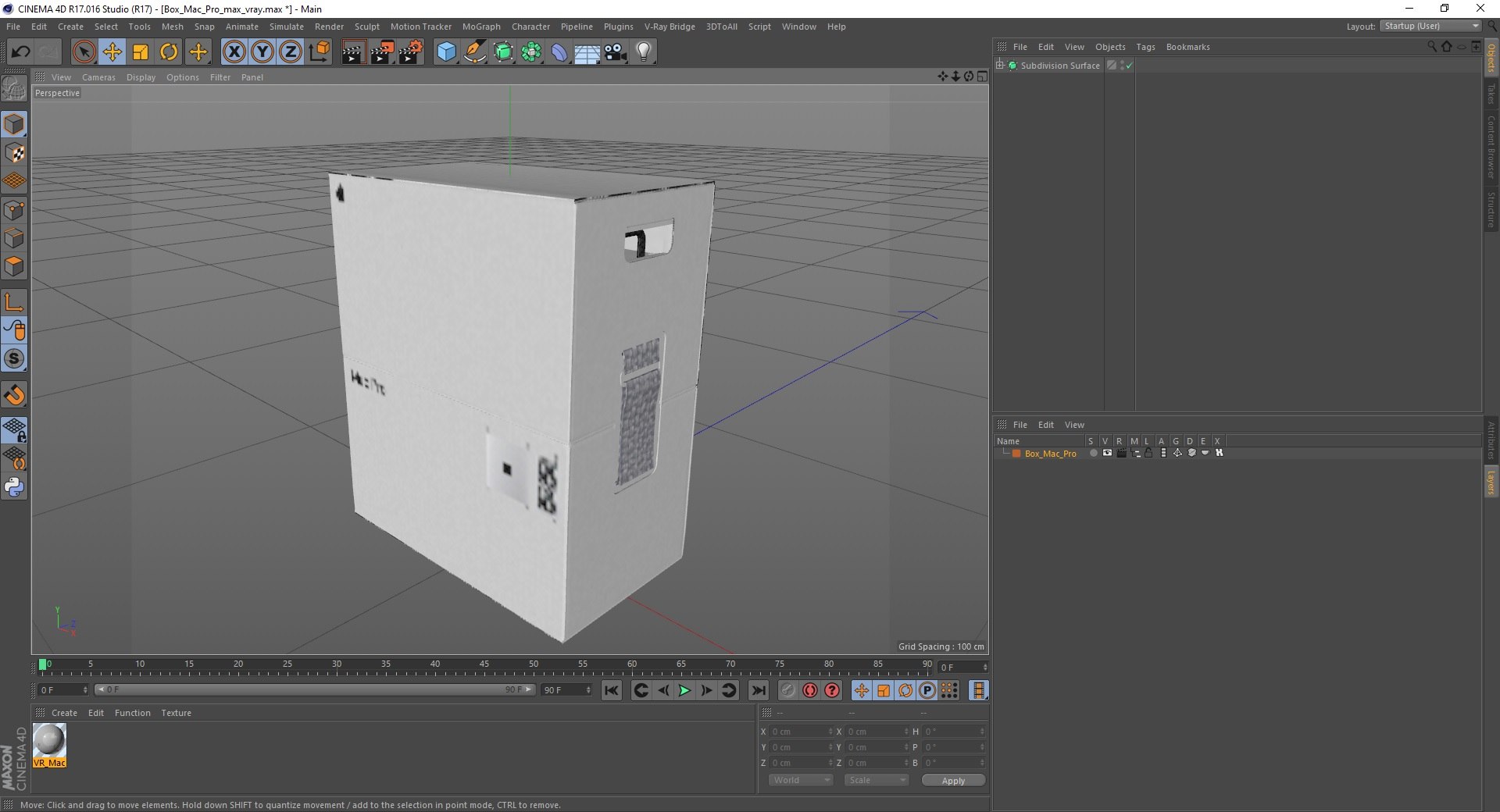
Task: Click the Undo arrow in toolbar
Action: [x=20, y=52]
